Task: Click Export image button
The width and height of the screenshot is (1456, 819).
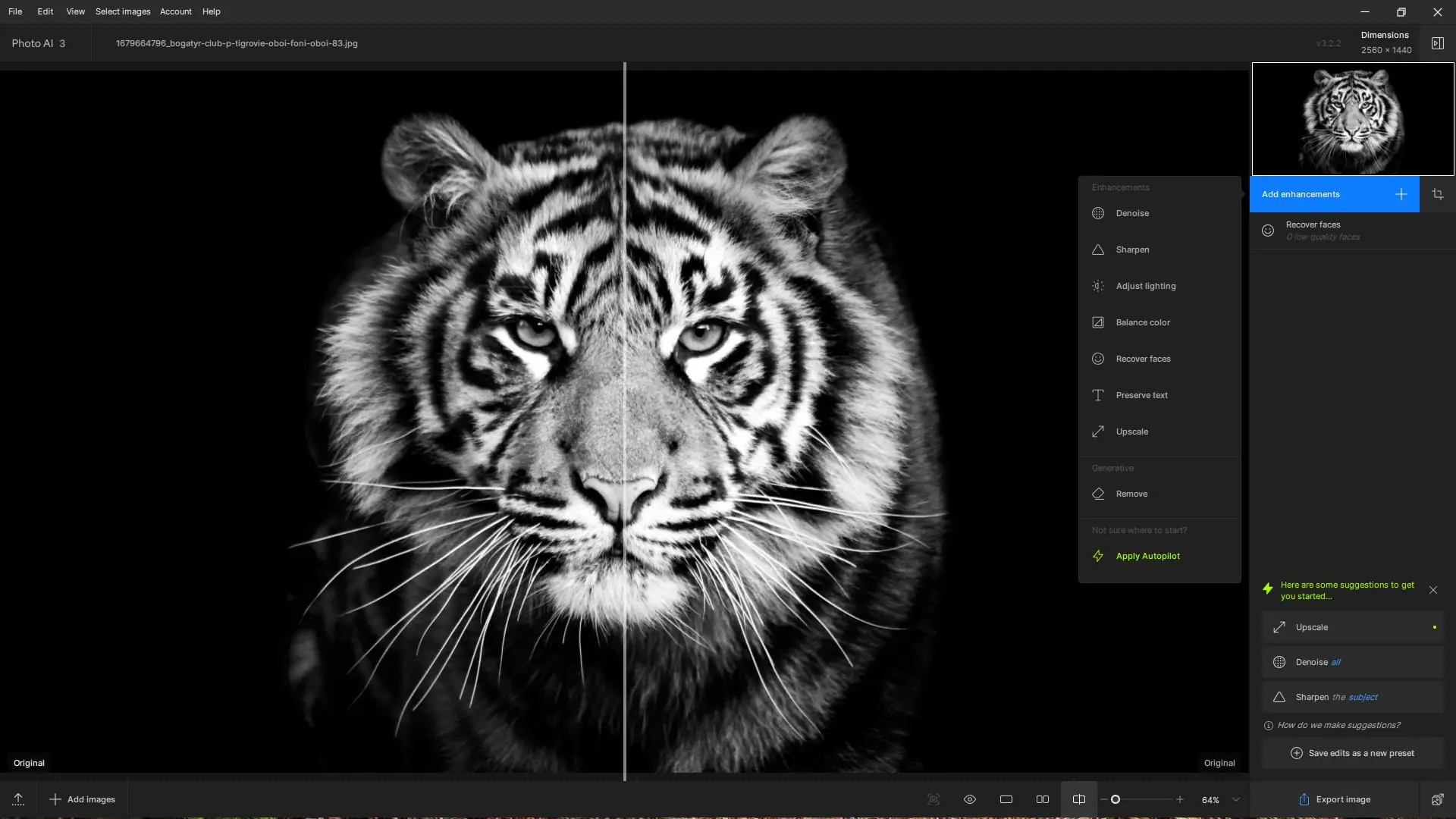Action: [1334, 799]
